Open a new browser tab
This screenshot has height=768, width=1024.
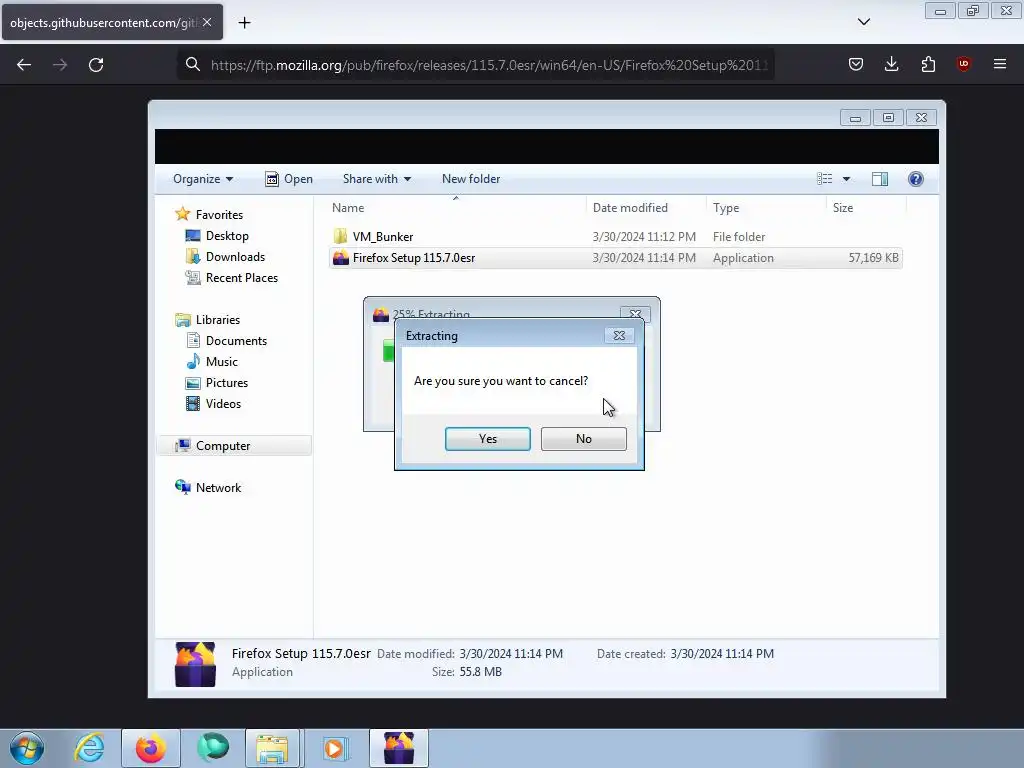tap(244, 23)
